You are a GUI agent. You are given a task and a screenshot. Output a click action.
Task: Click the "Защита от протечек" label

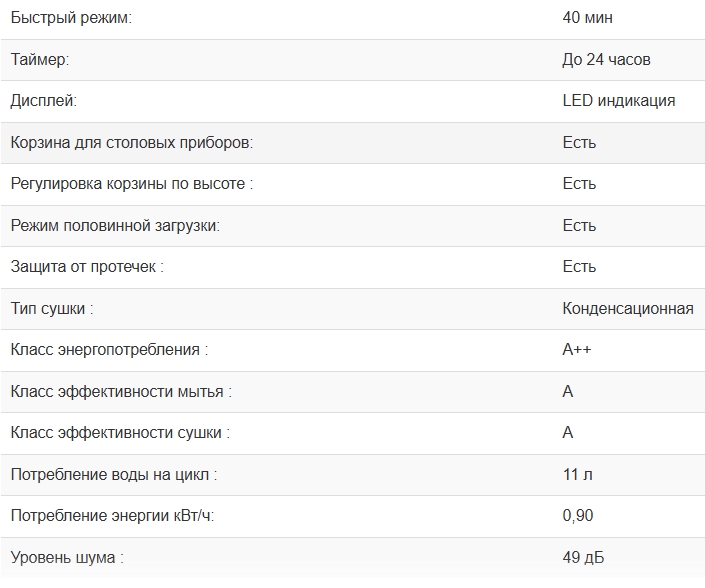86,267
